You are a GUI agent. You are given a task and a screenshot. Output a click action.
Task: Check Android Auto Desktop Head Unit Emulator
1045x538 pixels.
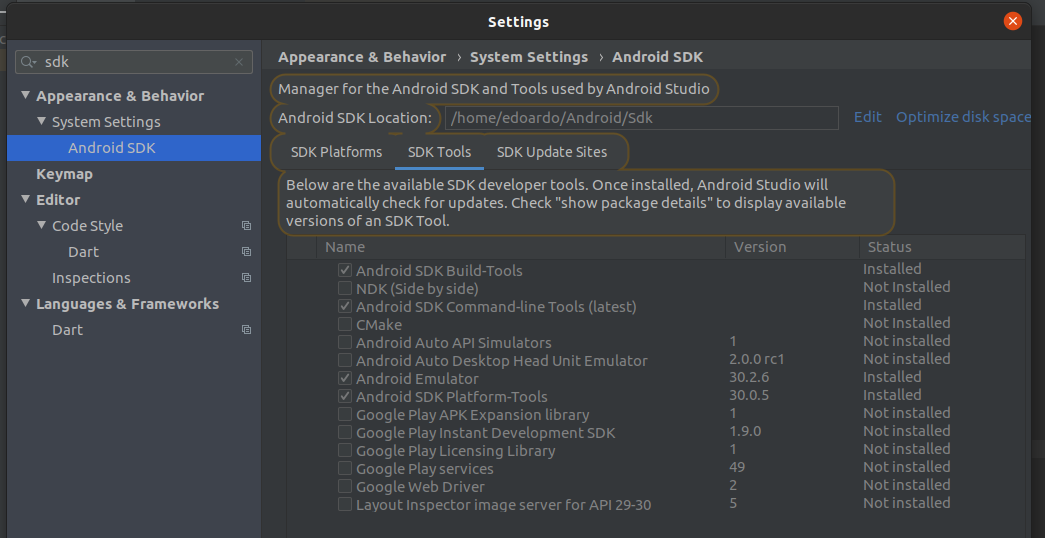(345, 360)
